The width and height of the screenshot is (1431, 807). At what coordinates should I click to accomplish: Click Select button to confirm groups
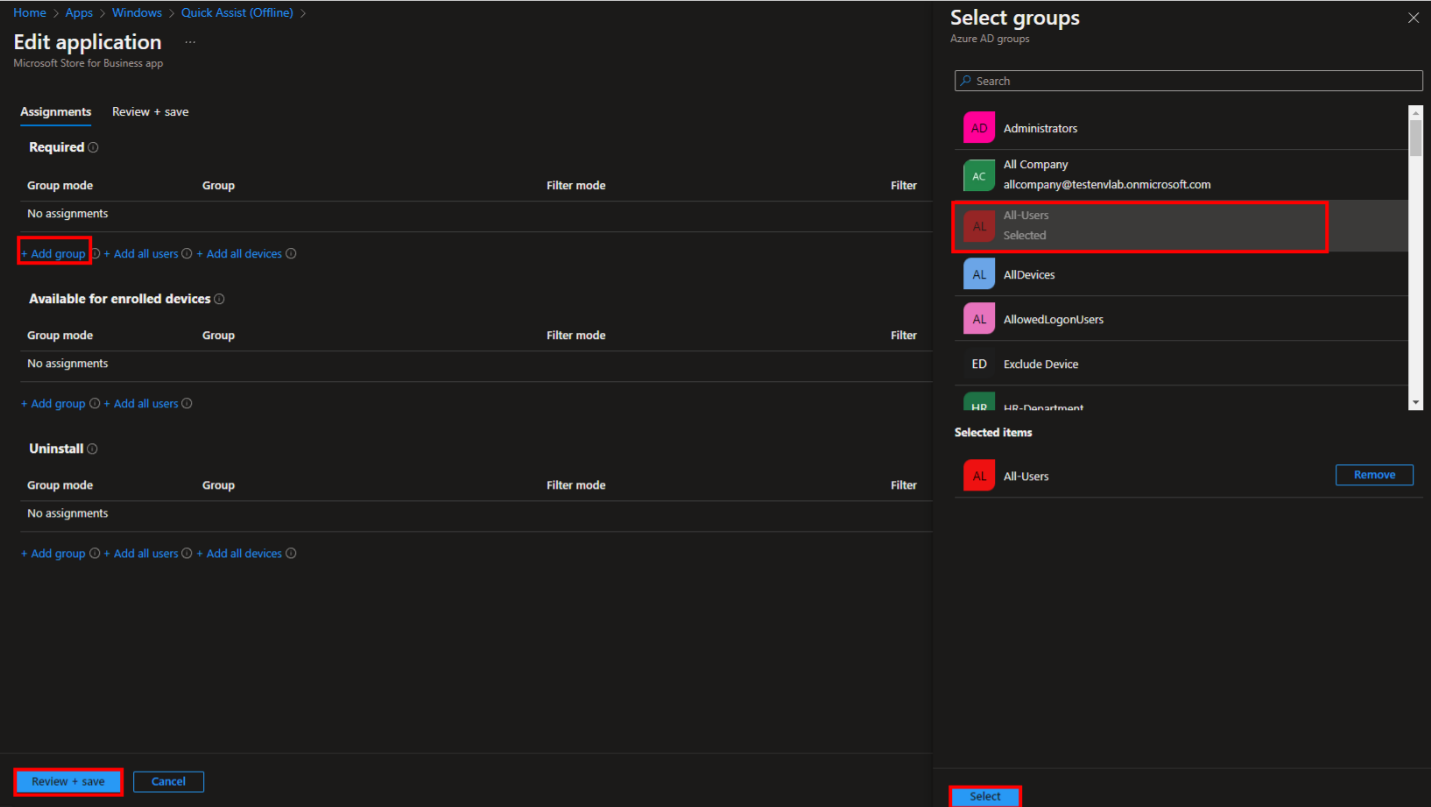[x=985, y=796]
